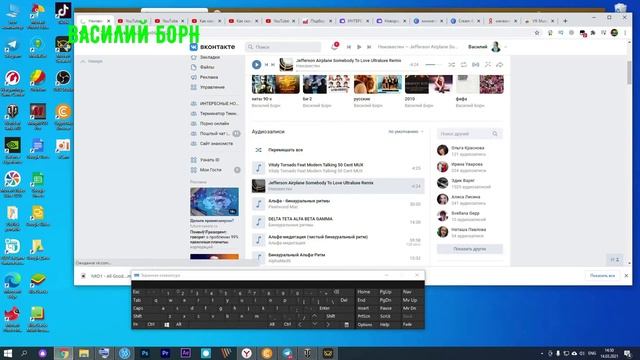
Task: Open Premiere Pro from the taskbar
Action: click(x=165, y=353)
